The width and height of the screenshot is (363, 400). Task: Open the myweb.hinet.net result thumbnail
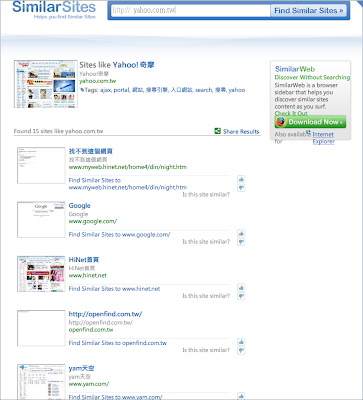point(41,165)
